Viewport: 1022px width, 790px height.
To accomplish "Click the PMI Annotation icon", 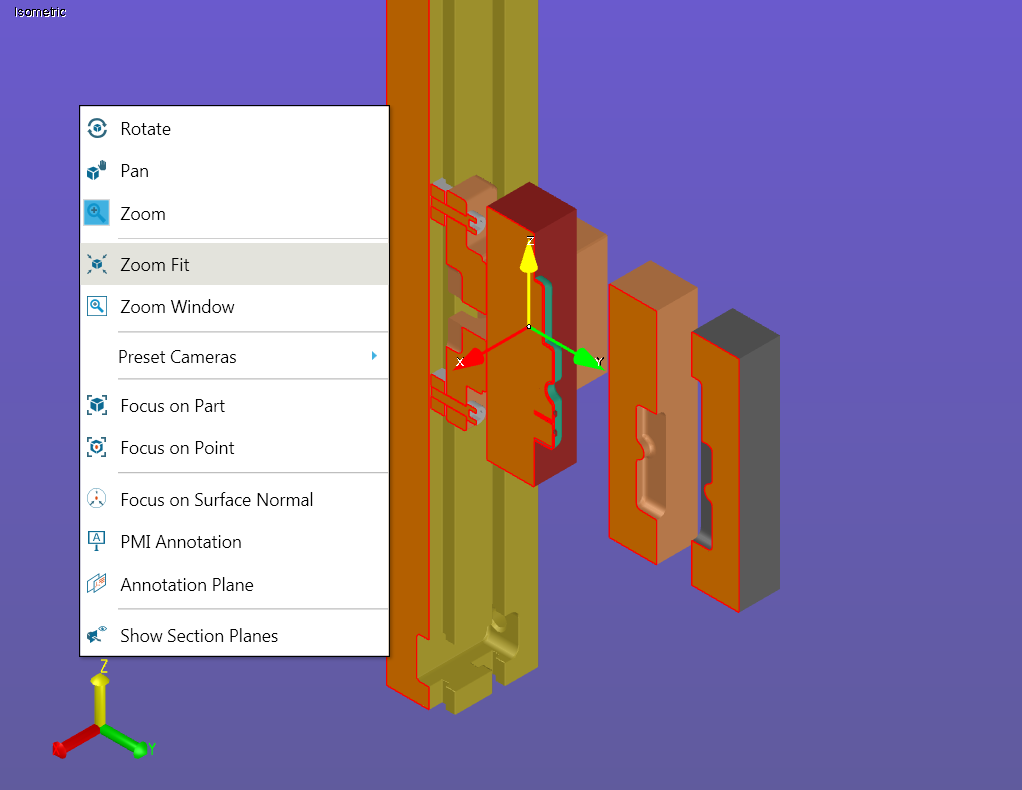I will (x=97, y=540).
